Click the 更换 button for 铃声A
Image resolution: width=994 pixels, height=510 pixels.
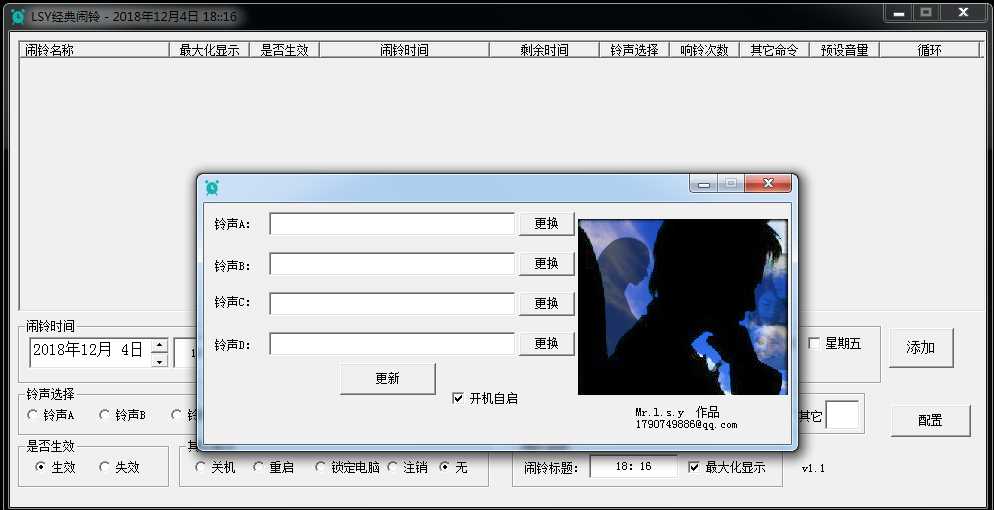point(546,224)
